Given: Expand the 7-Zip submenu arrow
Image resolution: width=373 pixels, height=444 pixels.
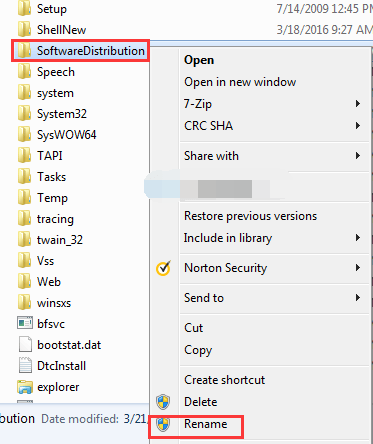Looking at the screenshot, I should pyautogui.click(x=358, y=104).
